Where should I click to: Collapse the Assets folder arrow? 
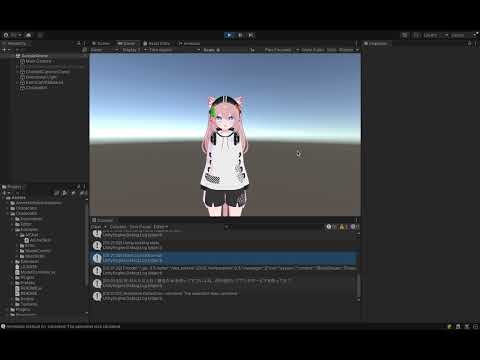click(4, 198)
